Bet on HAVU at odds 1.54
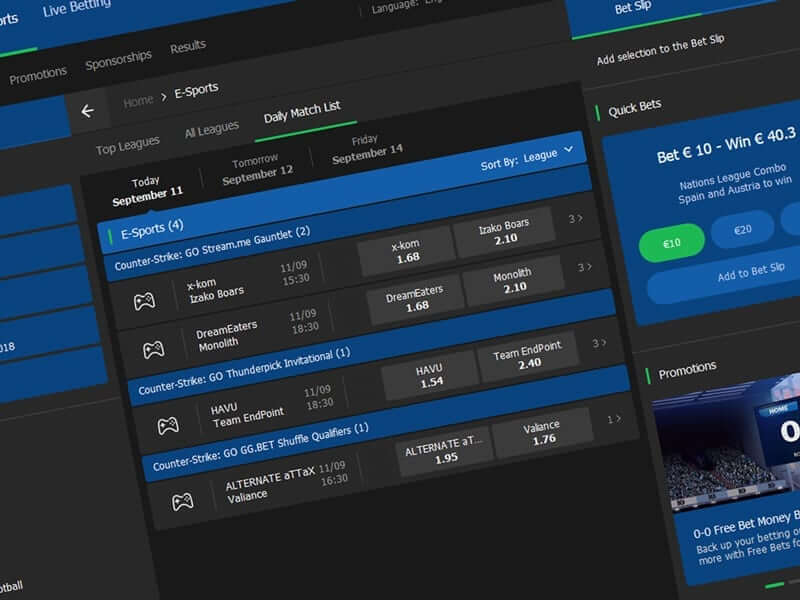This screenshot has width=800, height=600. (430, 376)
